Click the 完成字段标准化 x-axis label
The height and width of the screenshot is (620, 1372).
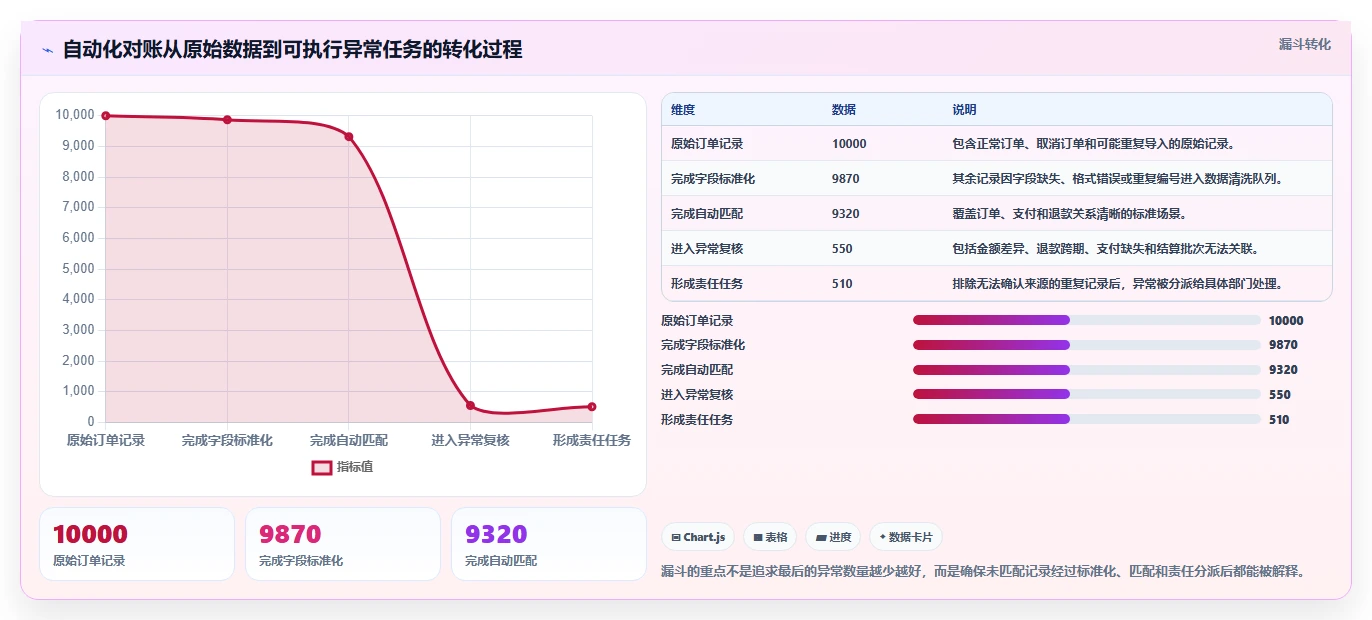227,440
